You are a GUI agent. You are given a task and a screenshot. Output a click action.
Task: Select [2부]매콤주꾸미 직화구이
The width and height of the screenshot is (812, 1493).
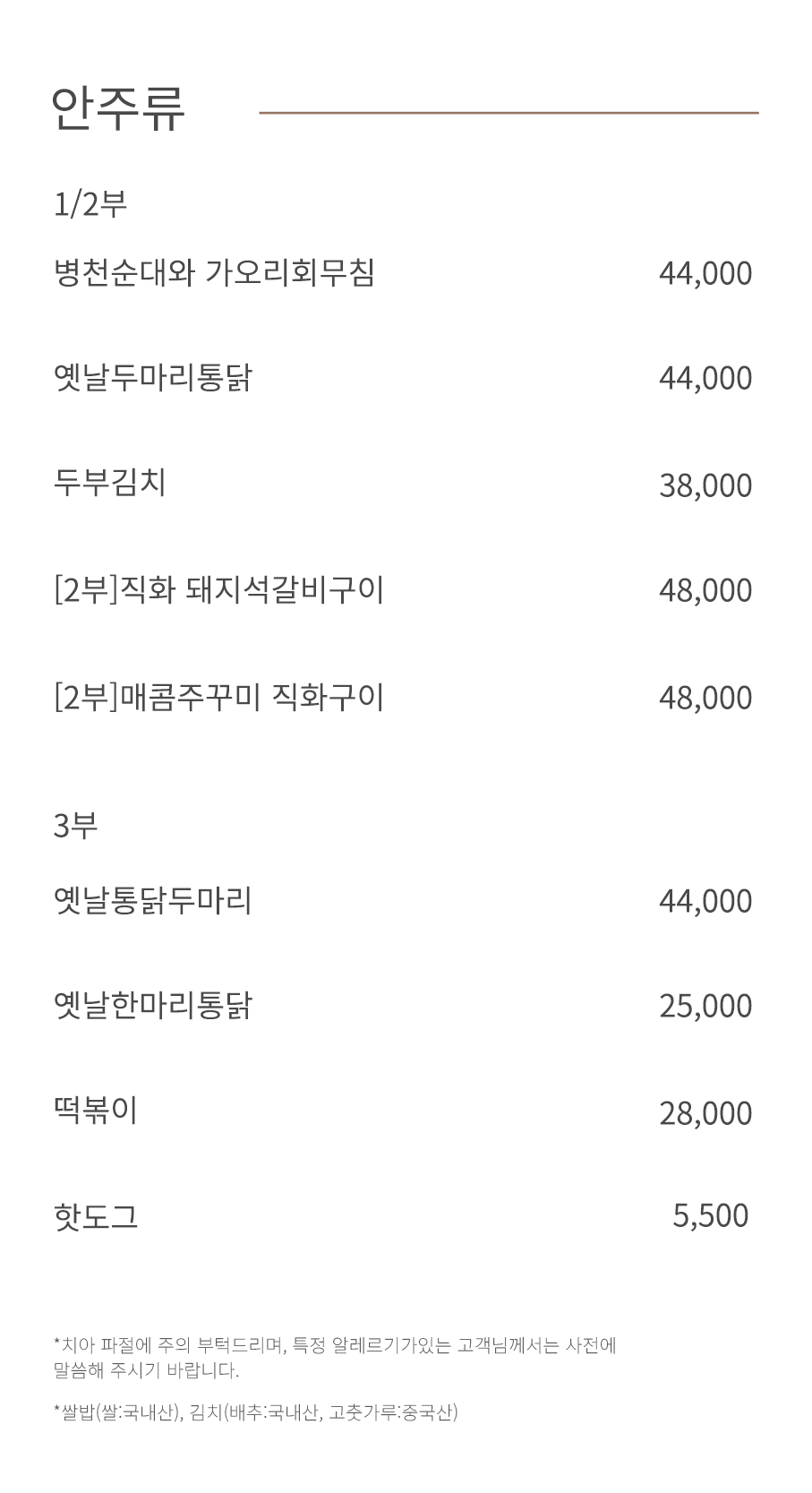point(218,697)
